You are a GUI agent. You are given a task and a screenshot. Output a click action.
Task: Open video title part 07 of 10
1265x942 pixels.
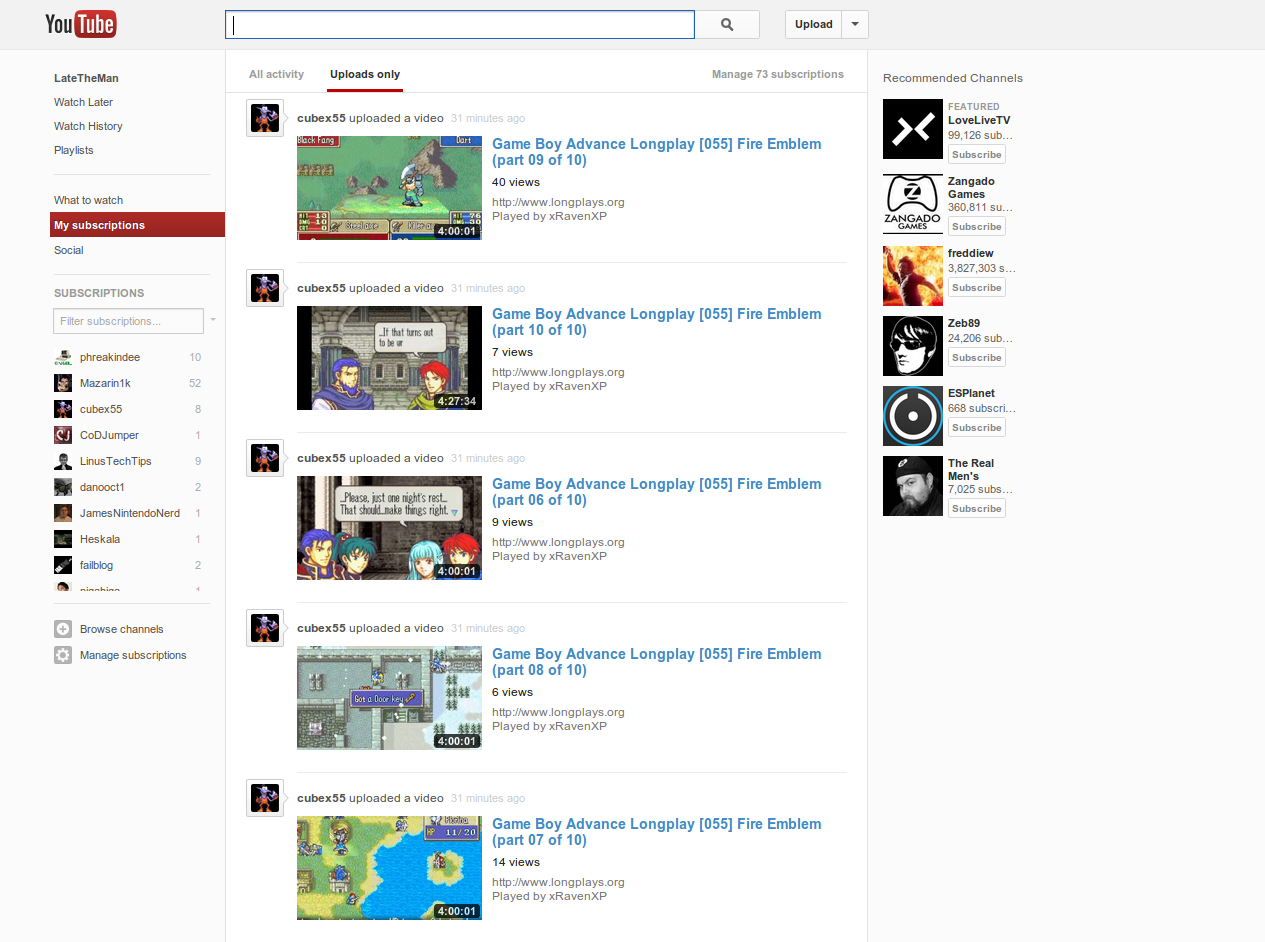coord(656,832)
